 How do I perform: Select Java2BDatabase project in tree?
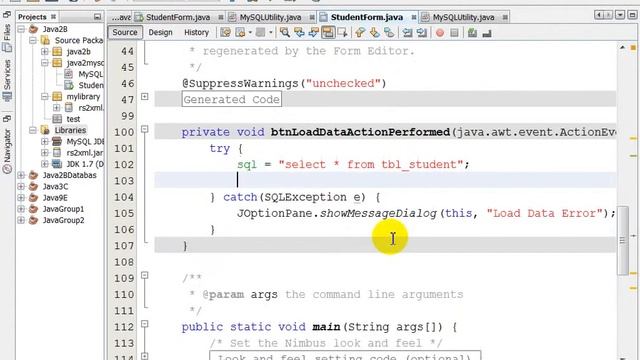click(69, 175)
